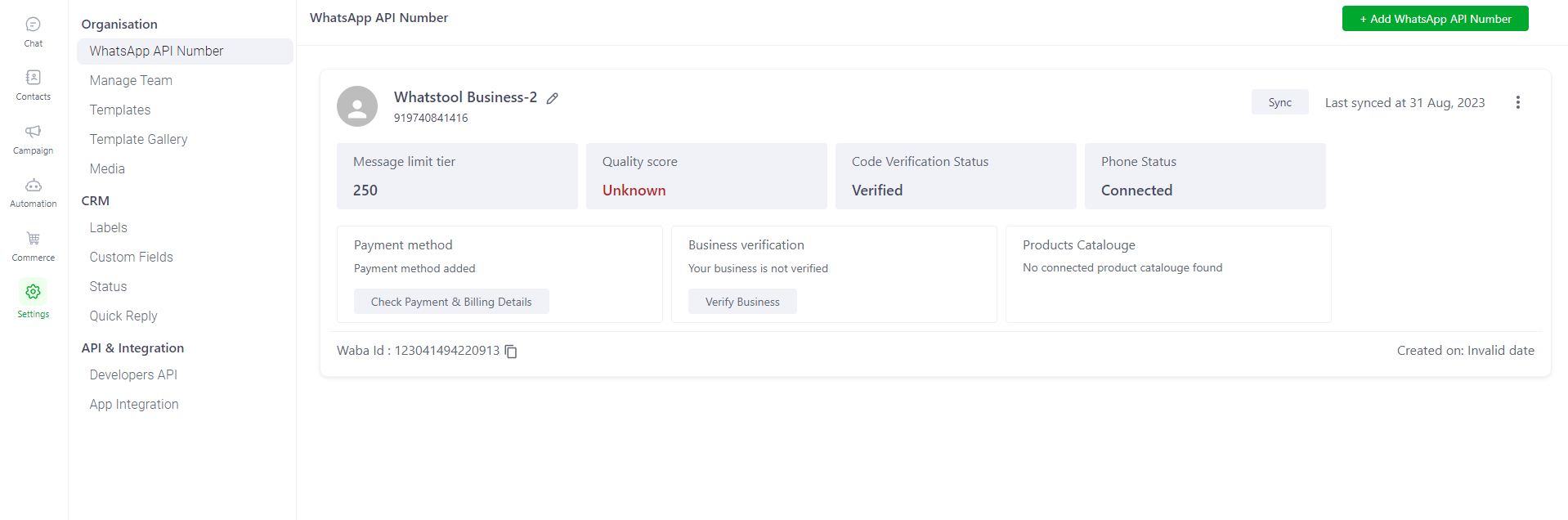Open Manage Team settings
The height and width of the screenshot is (520, 1568).
point(131,80)
